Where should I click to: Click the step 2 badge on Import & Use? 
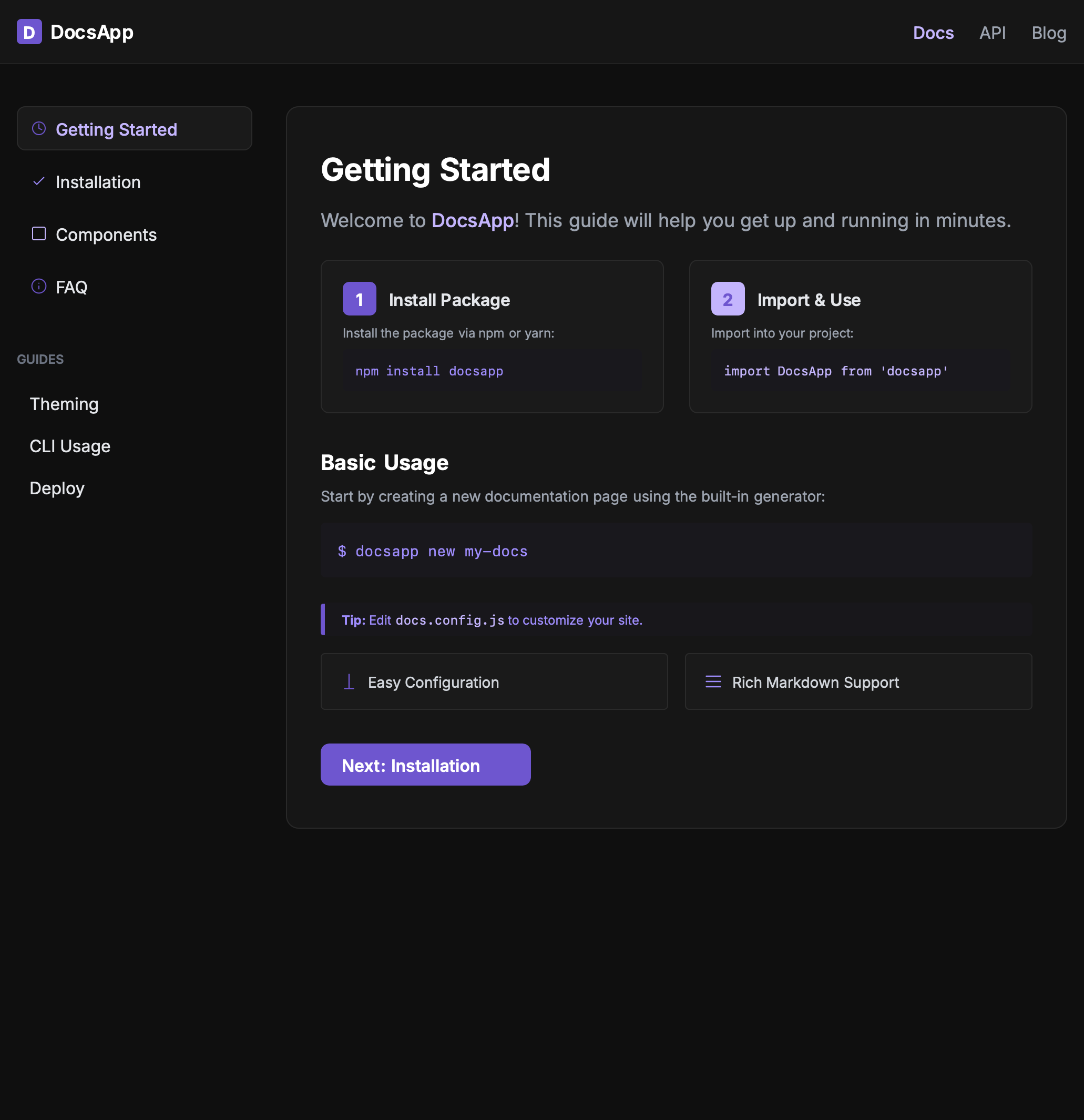coord(727,298)
